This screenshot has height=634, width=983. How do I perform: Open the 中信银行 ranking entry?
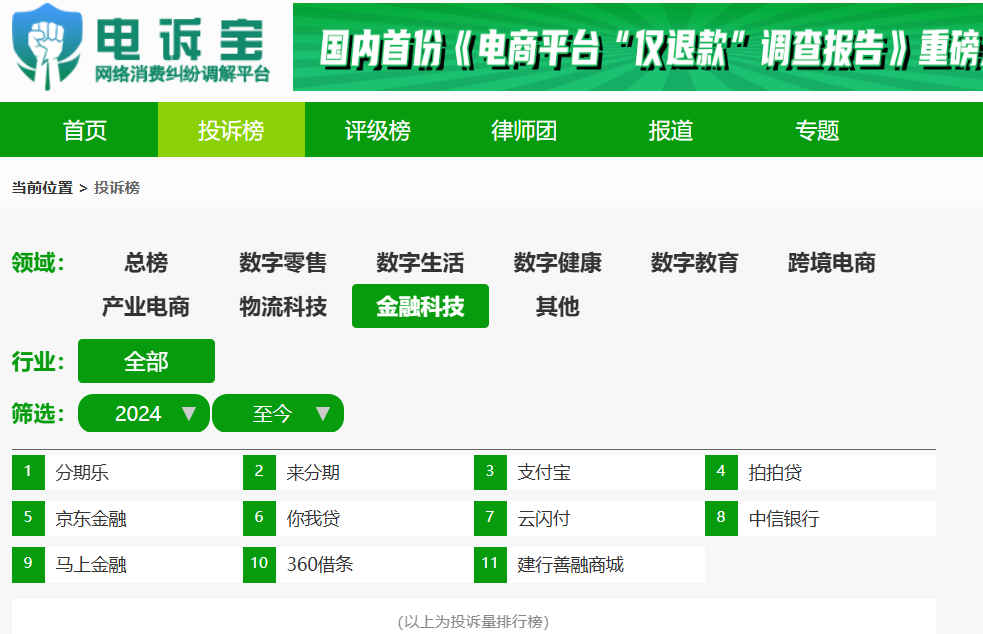(x=821, y=518)
